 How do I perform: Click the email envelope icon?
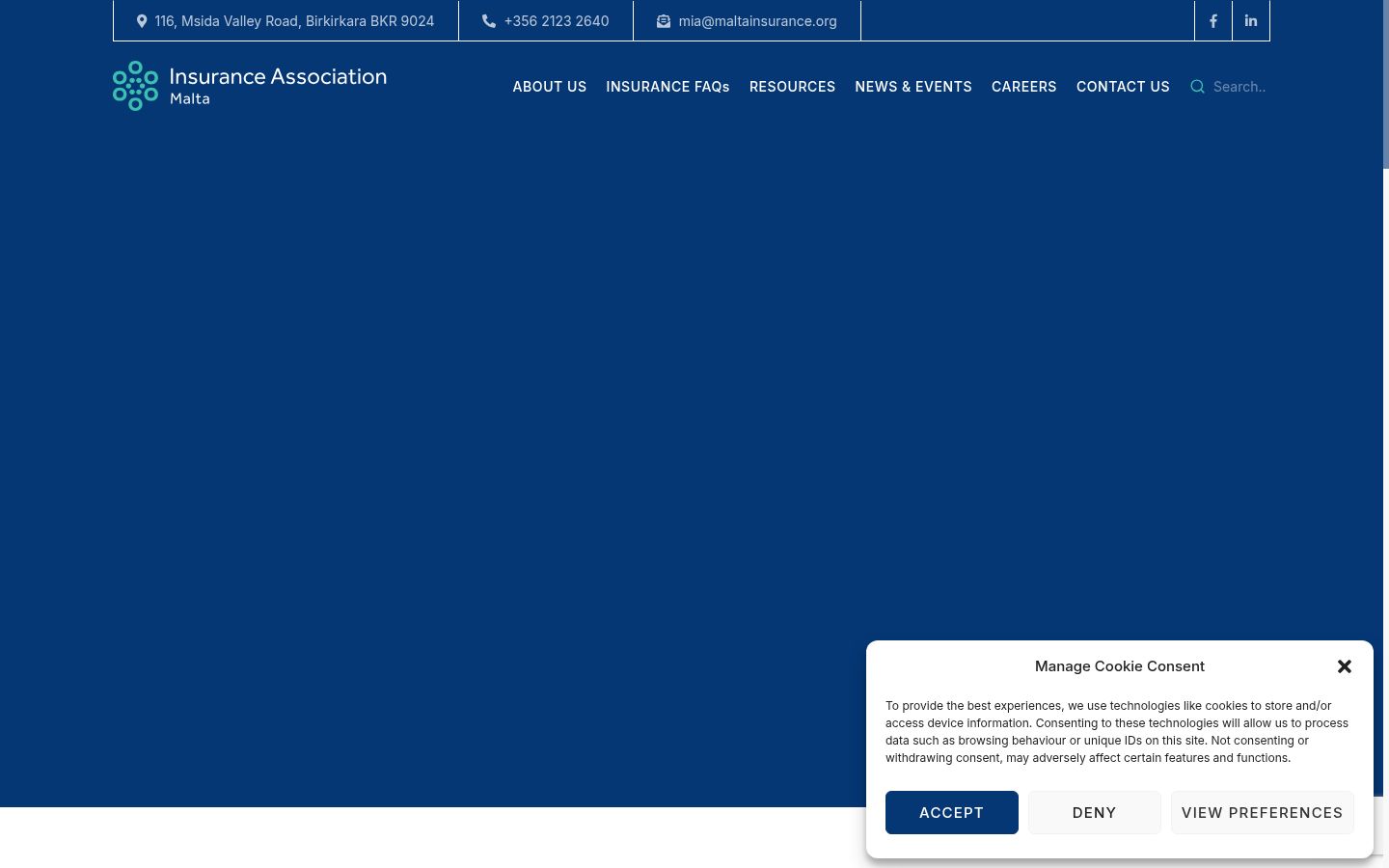tap(664, 21)
